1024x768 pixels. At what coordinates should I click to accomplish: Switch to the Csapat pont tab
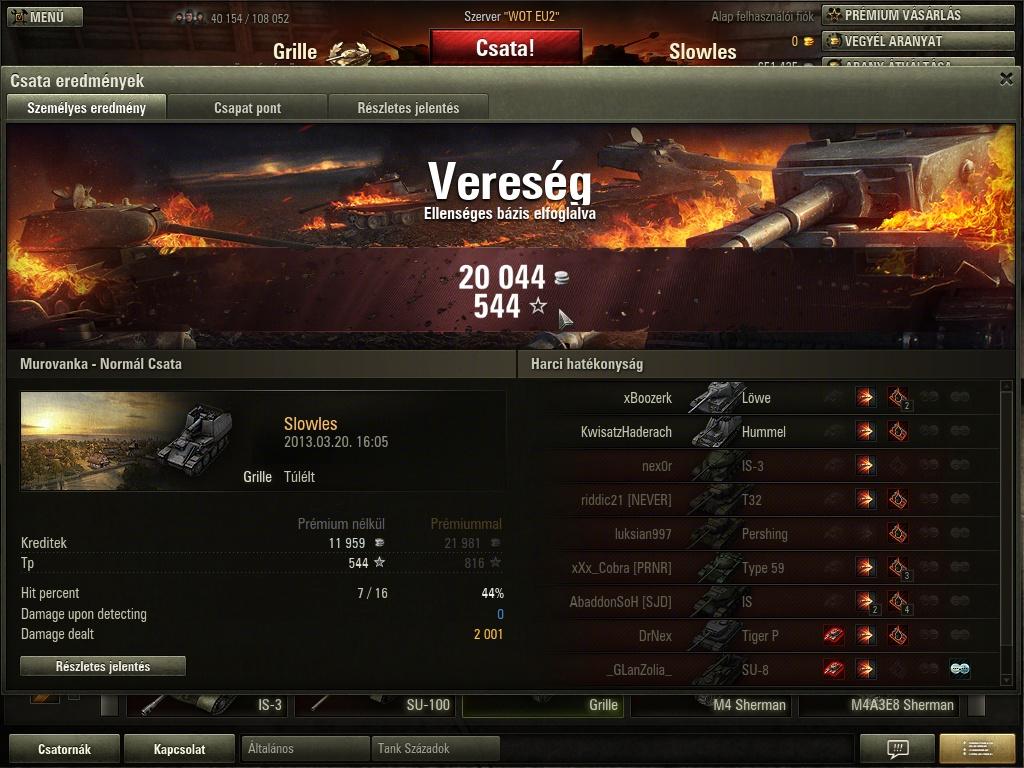[248, 108]
